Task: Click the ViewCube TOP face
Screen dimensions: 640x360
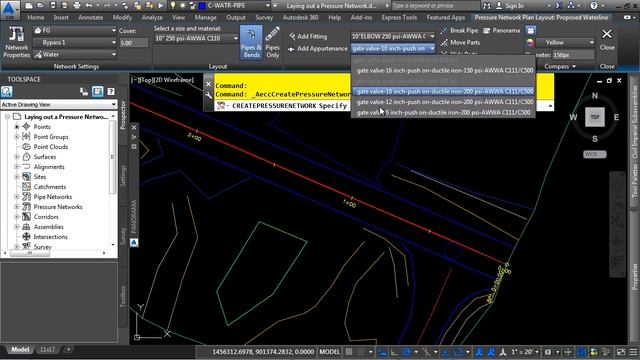Action: pyautogui.click(x=595, y=117)
